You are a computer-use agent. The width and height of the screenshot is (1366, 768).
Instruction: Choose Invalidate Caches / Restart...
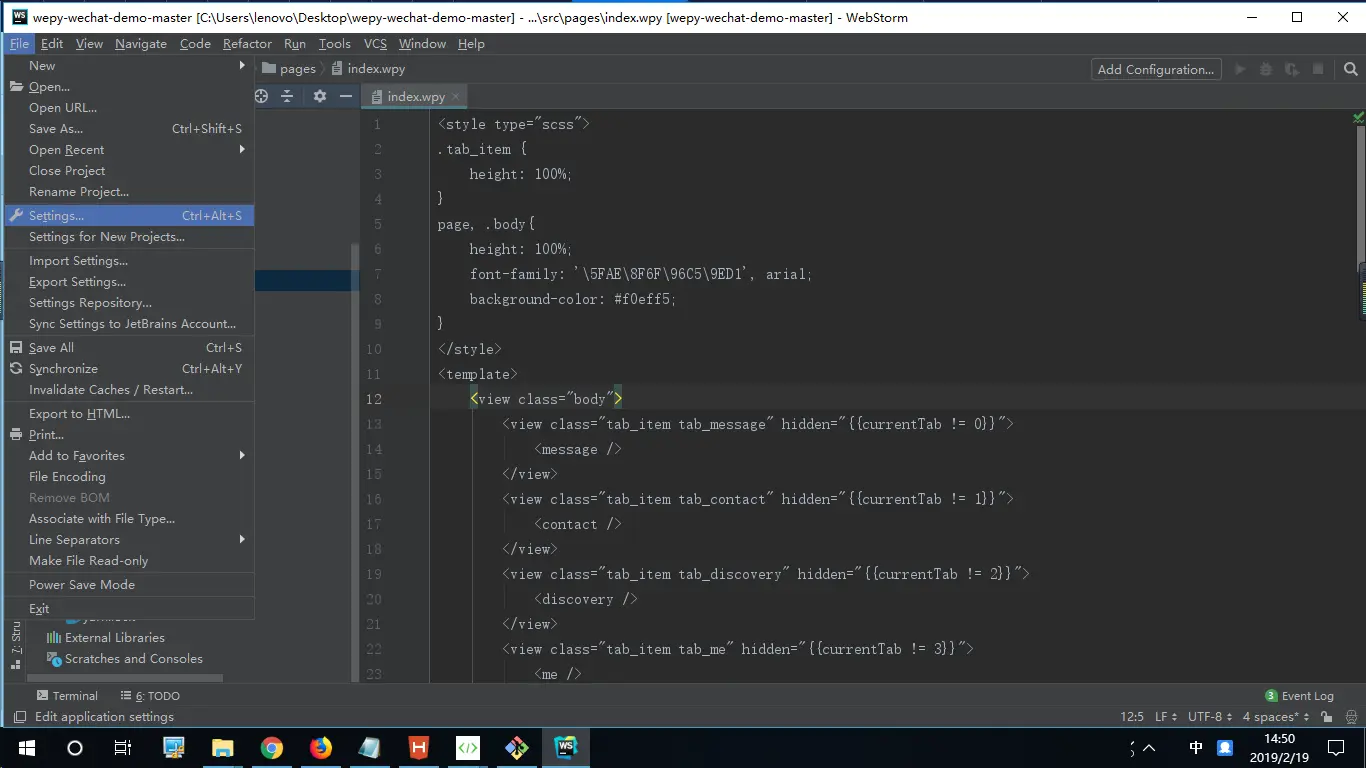click(129, 390)
